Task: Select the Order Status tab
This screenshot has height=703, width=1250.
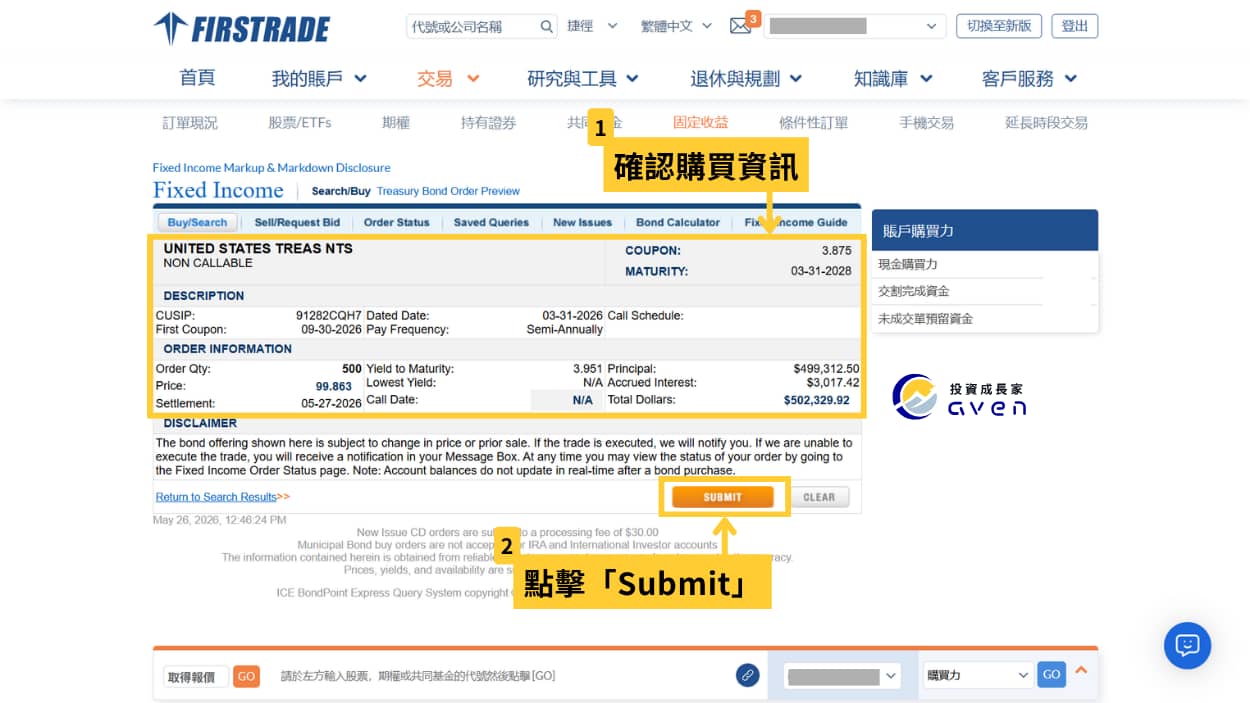Action: coord(396,223)
